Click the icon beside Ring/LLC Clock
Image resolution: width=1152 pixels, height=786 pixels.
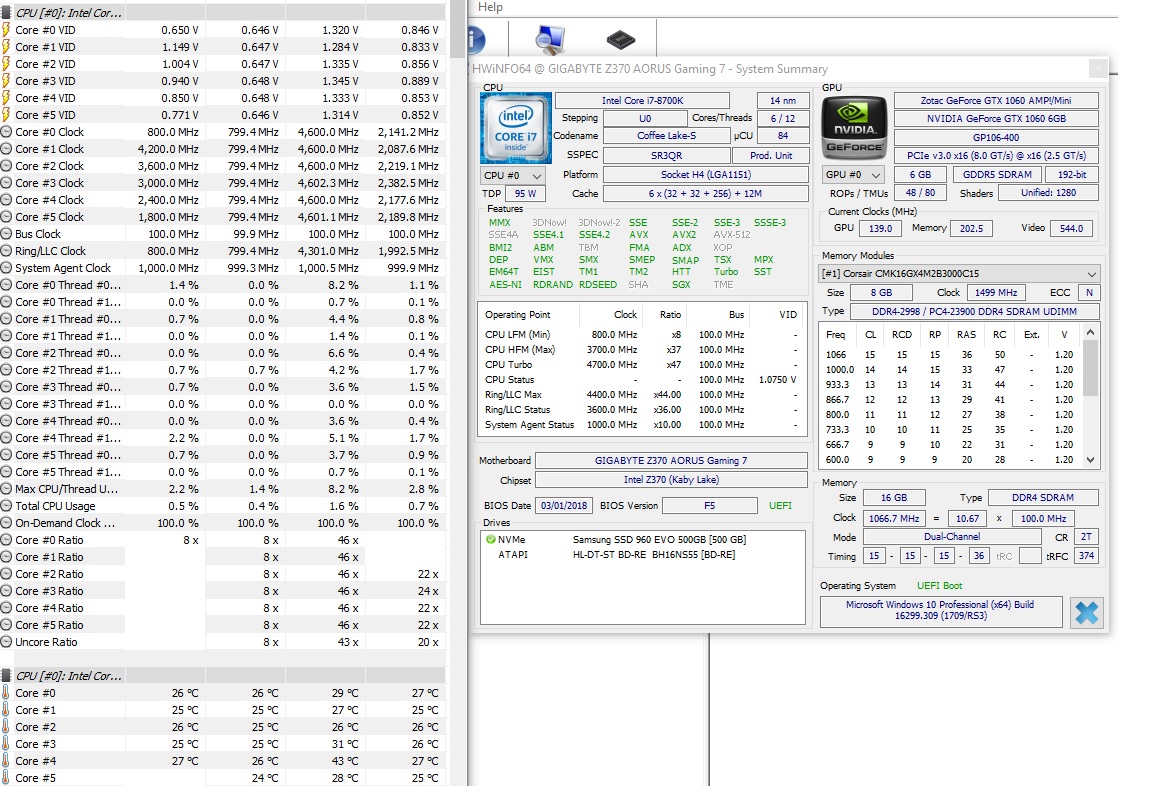(6, 251)
